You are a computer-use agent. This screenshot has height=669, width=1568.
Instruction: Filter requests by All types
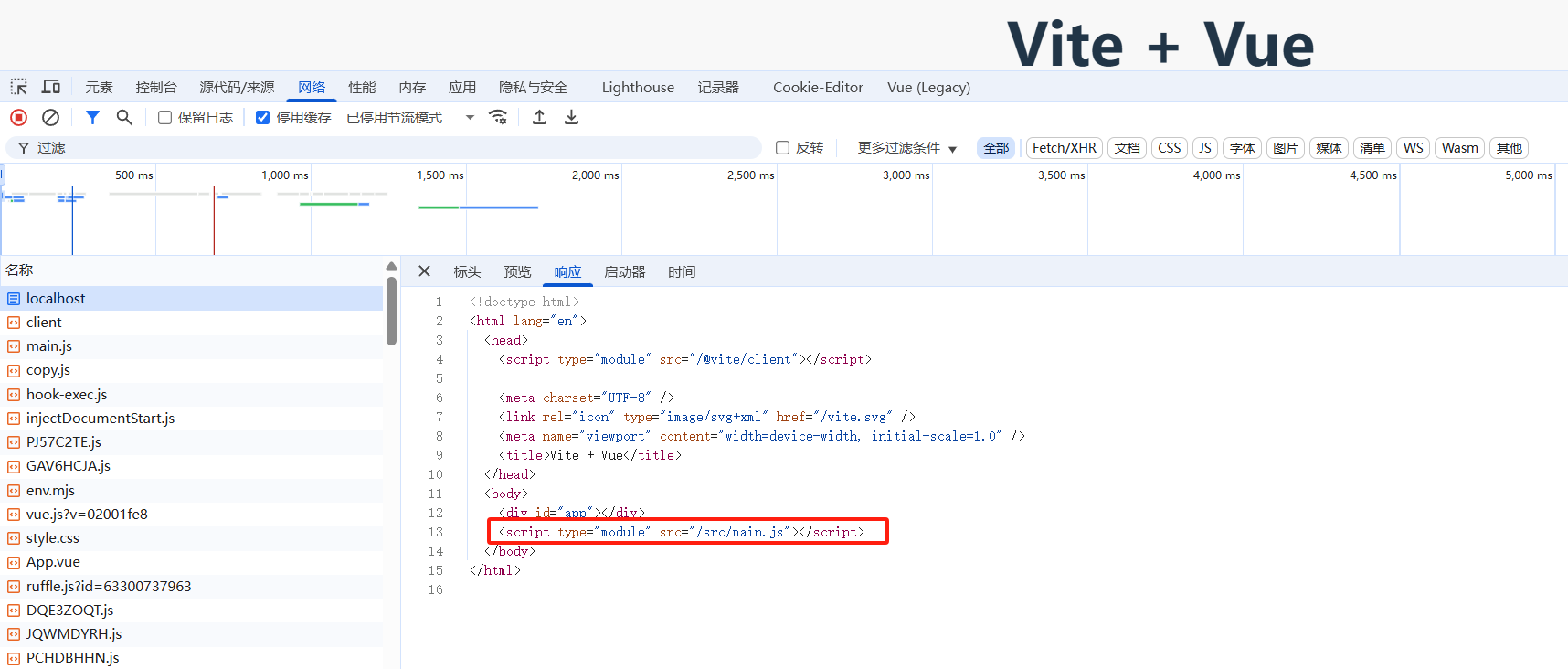point(996,147)
